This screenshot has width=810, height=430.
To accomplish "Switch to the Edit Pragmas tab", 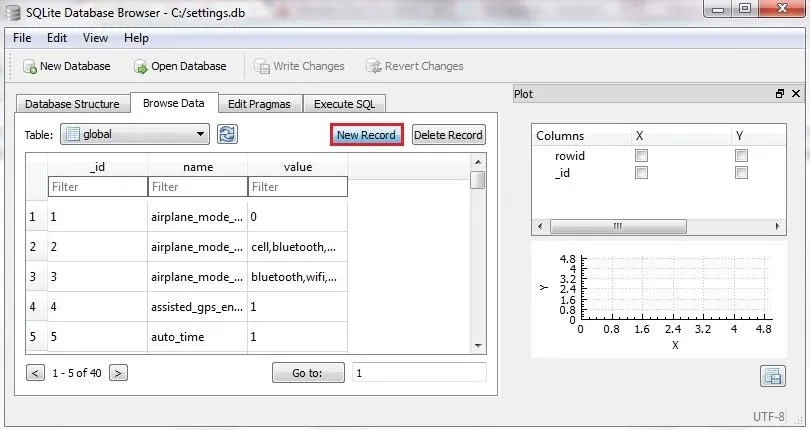I will [x=259, y=104].
